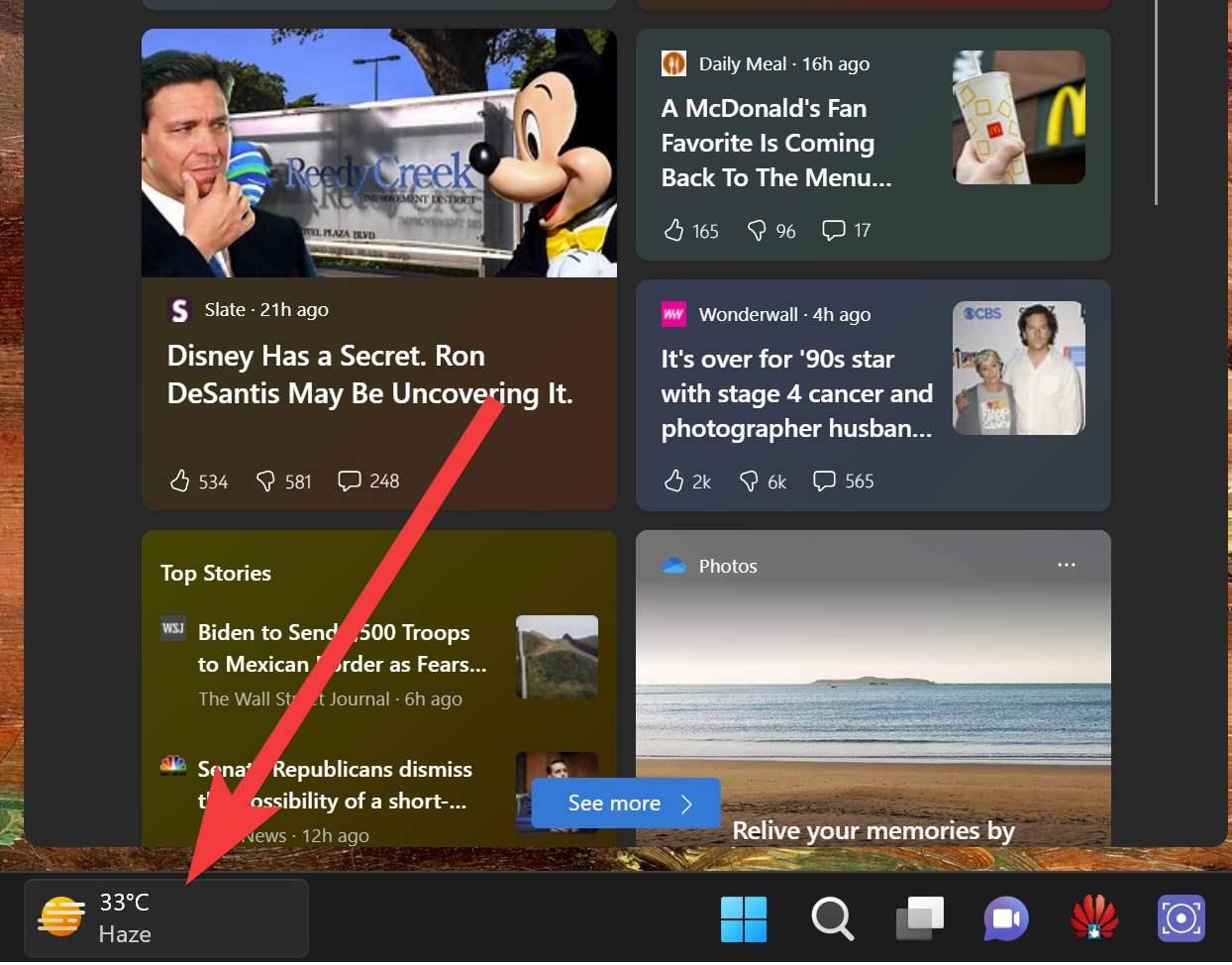
Task: Open Photos card three-dot options menu
Action: point(1067,565)
